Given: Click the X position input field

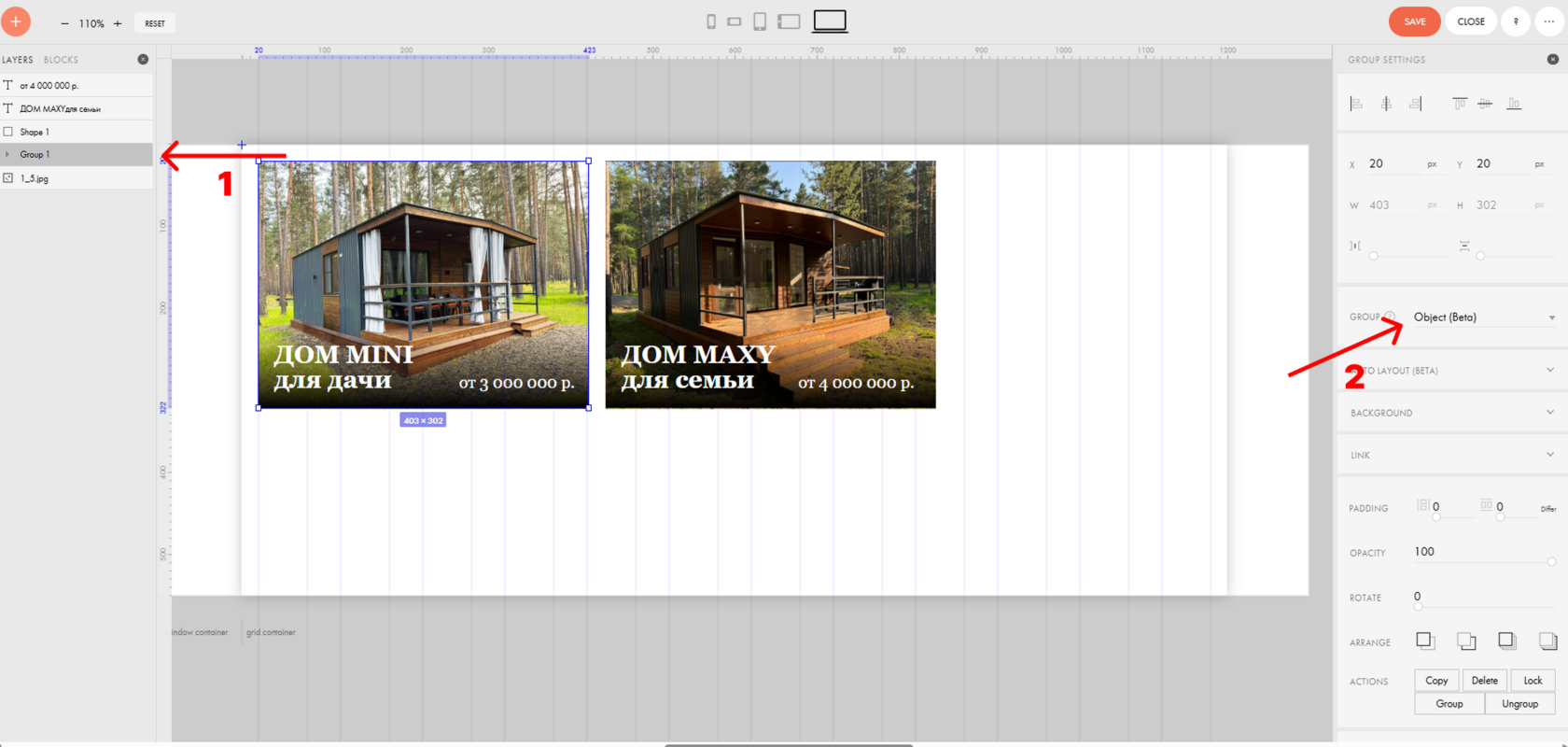Looking at the screenshot, I should point(1394,163).
